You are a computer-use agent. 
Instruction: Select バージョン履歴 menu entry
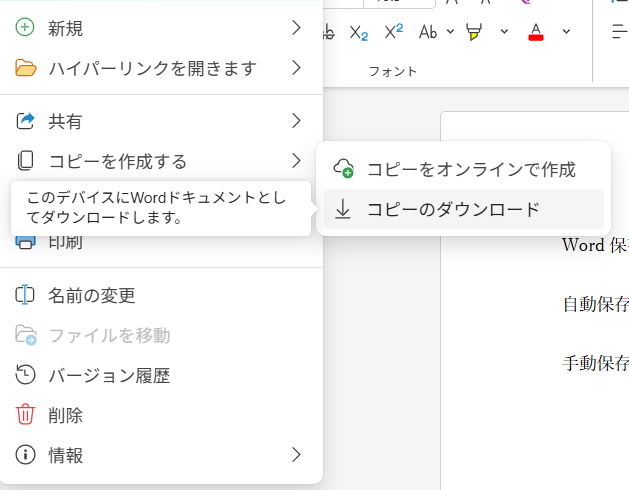pyautogui.click(x=161, y=375)
